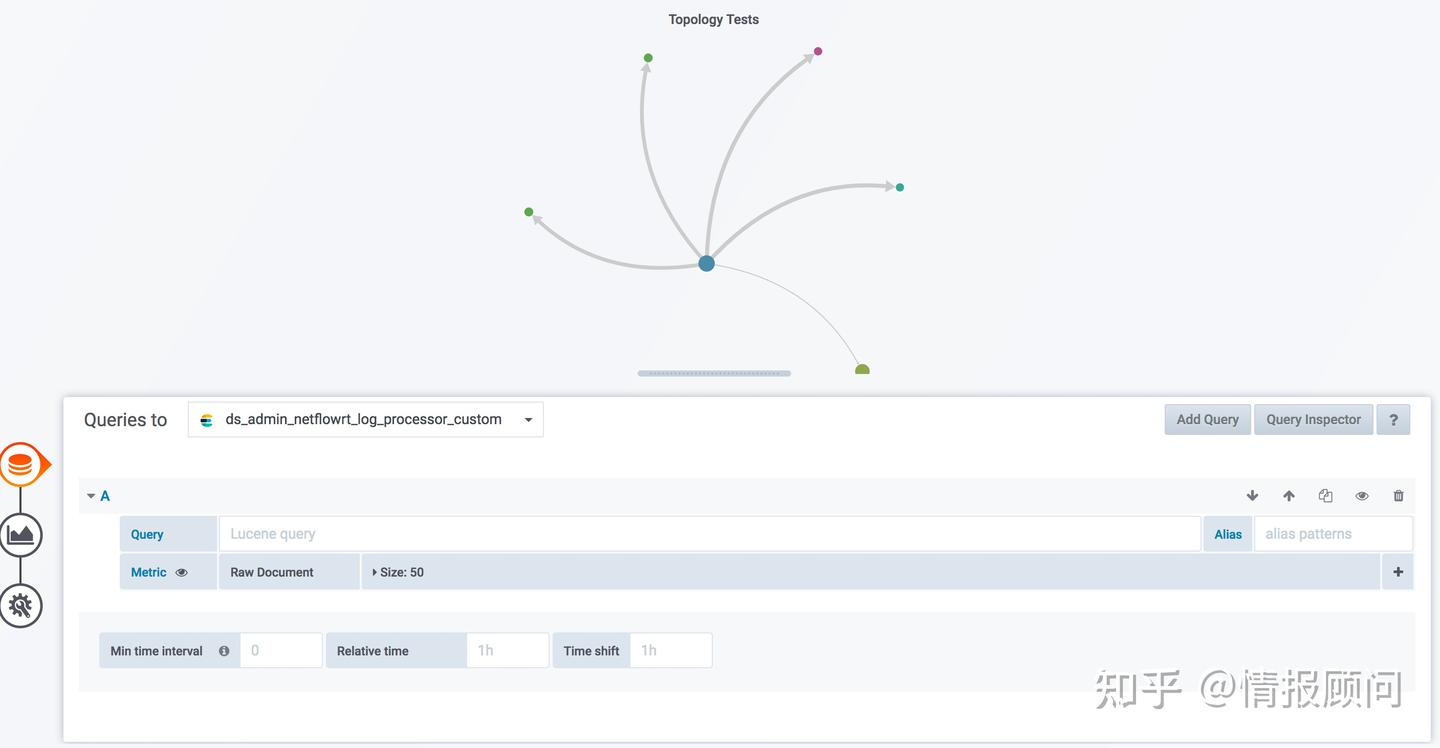1440x748 pixels.
Task: Click the Add Query button
Action: [1207, 420]
